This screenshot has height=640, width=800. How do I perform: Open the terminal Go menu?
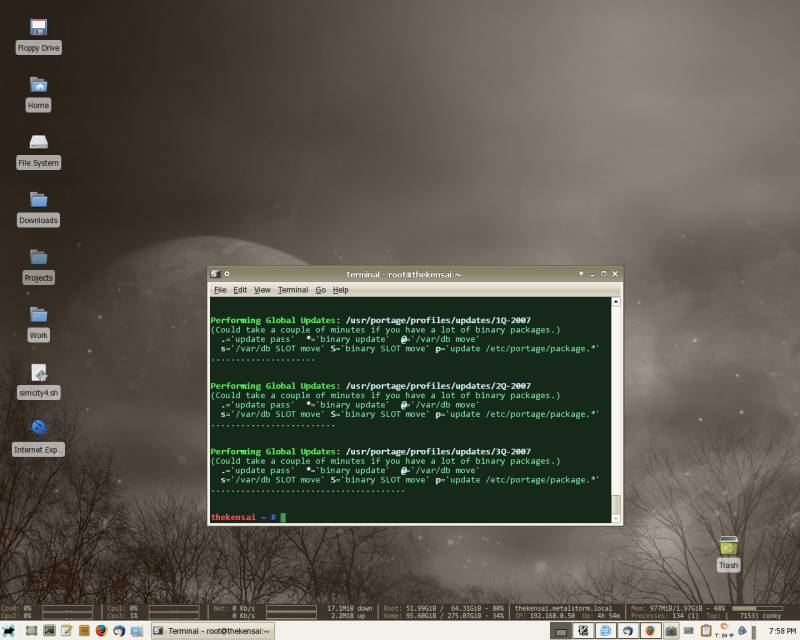point(320,290)
